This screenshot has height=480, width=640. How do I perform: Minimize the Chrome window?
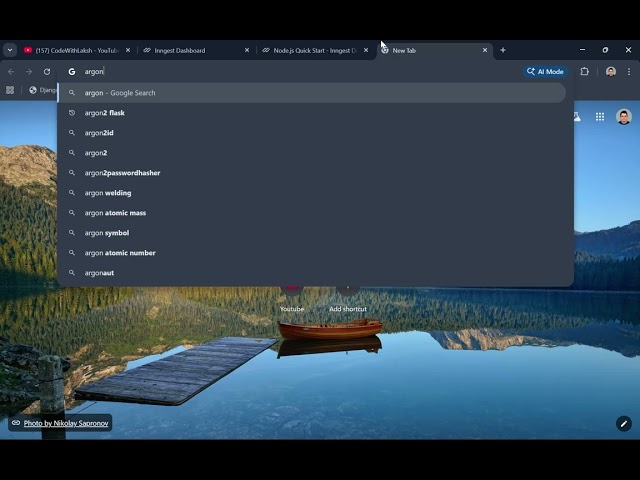point(582,50)
